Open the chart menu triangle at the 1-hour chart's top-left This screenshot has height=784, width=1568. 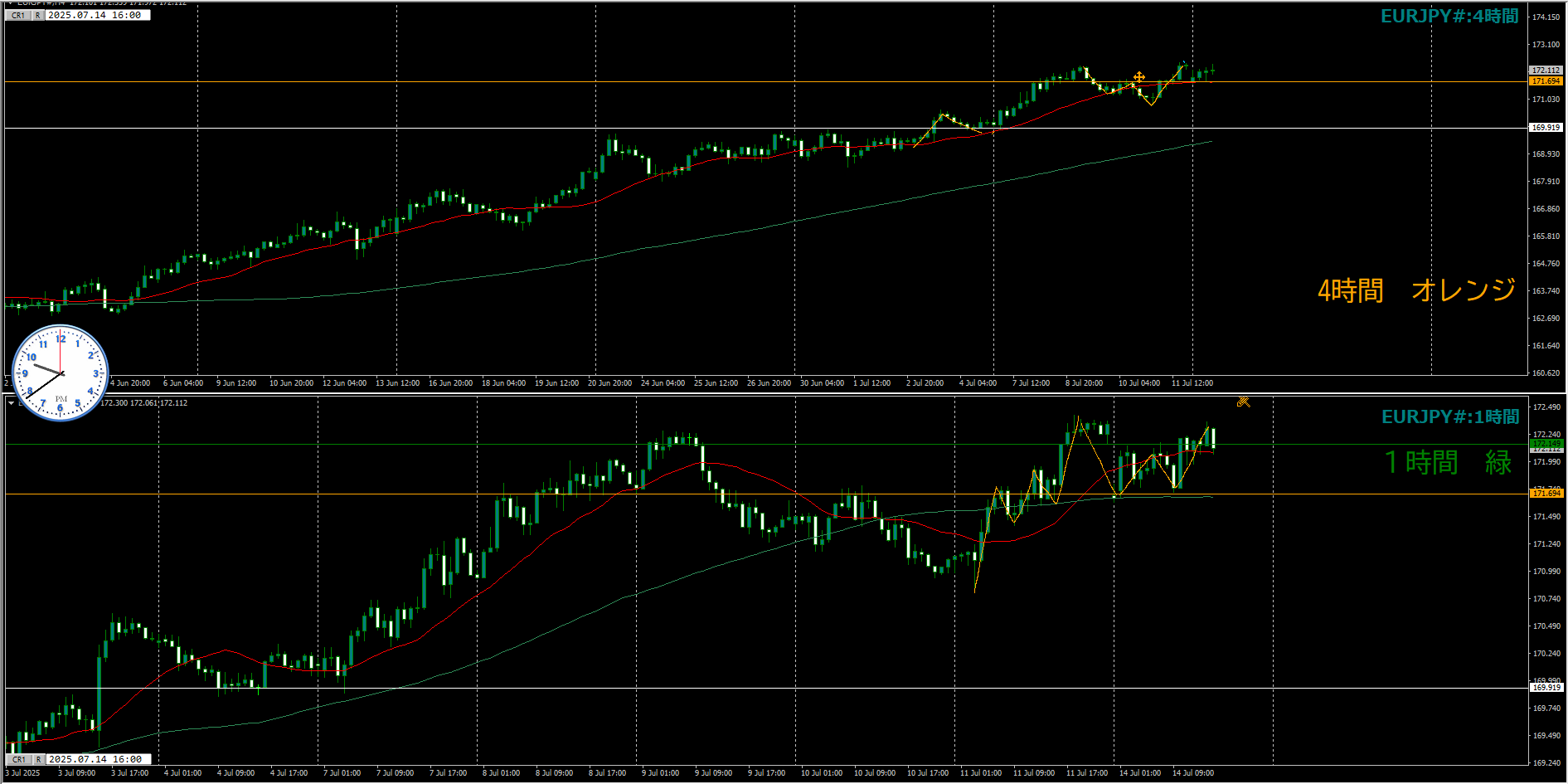[11, 402]
